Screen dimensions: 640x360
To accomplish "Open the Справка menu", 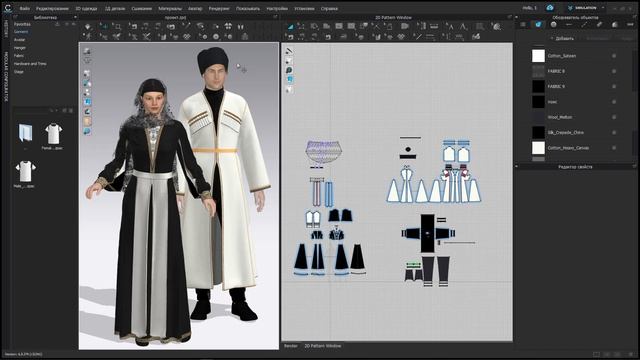I will [x=329, y=8].
